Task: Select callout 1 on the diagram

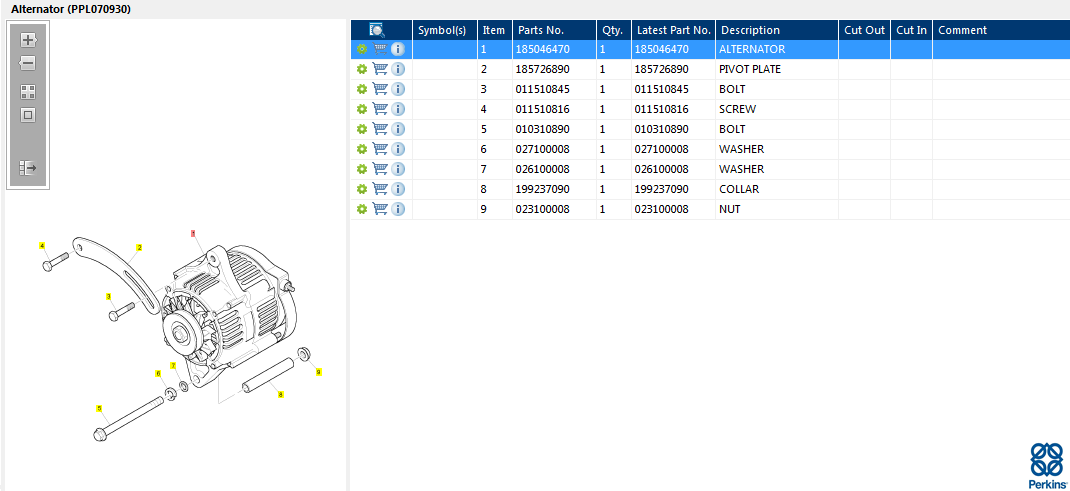Action: point(194,233)
